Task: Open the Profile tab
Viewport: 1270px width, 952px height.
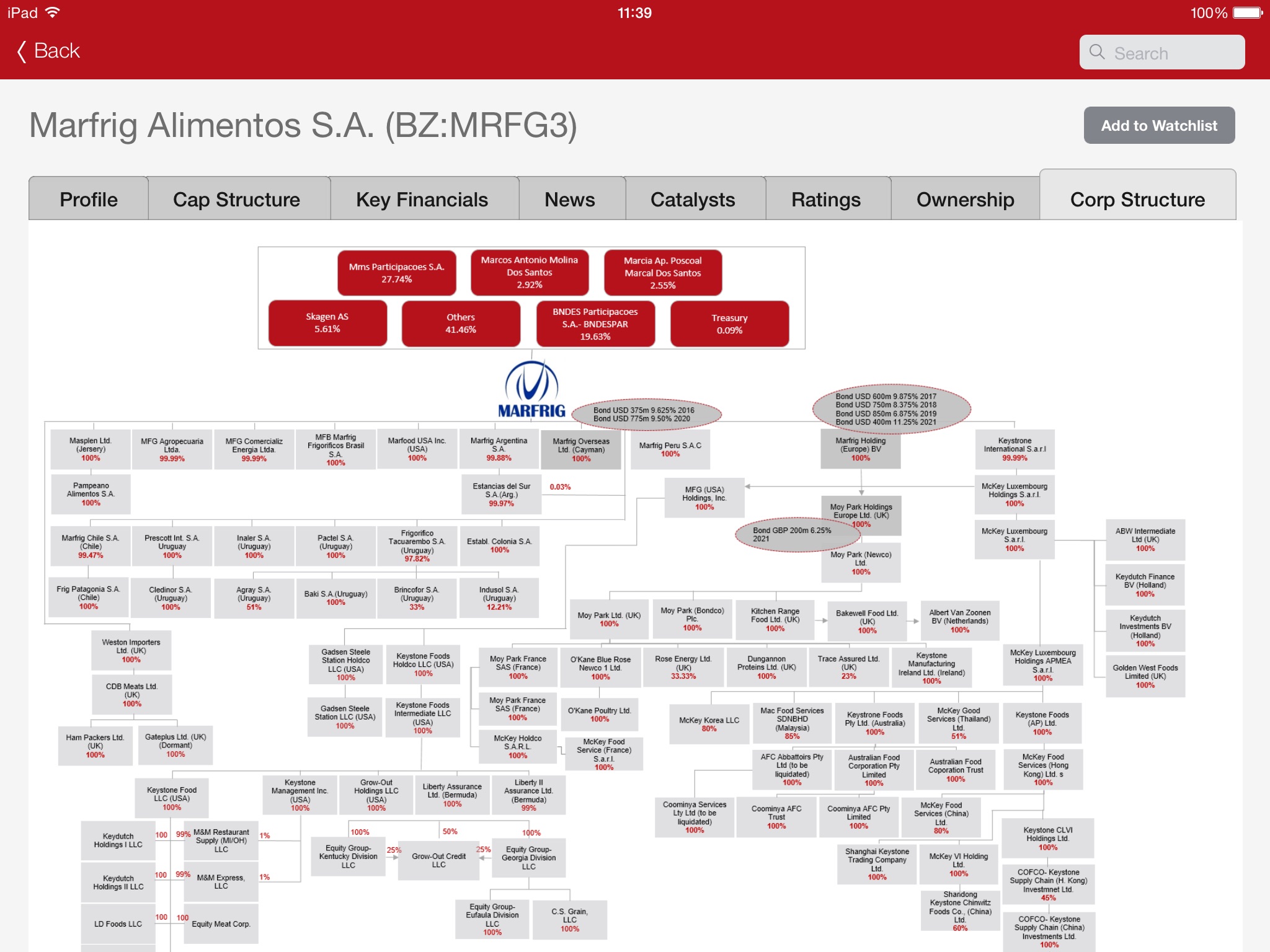Action: pos(89,199)
